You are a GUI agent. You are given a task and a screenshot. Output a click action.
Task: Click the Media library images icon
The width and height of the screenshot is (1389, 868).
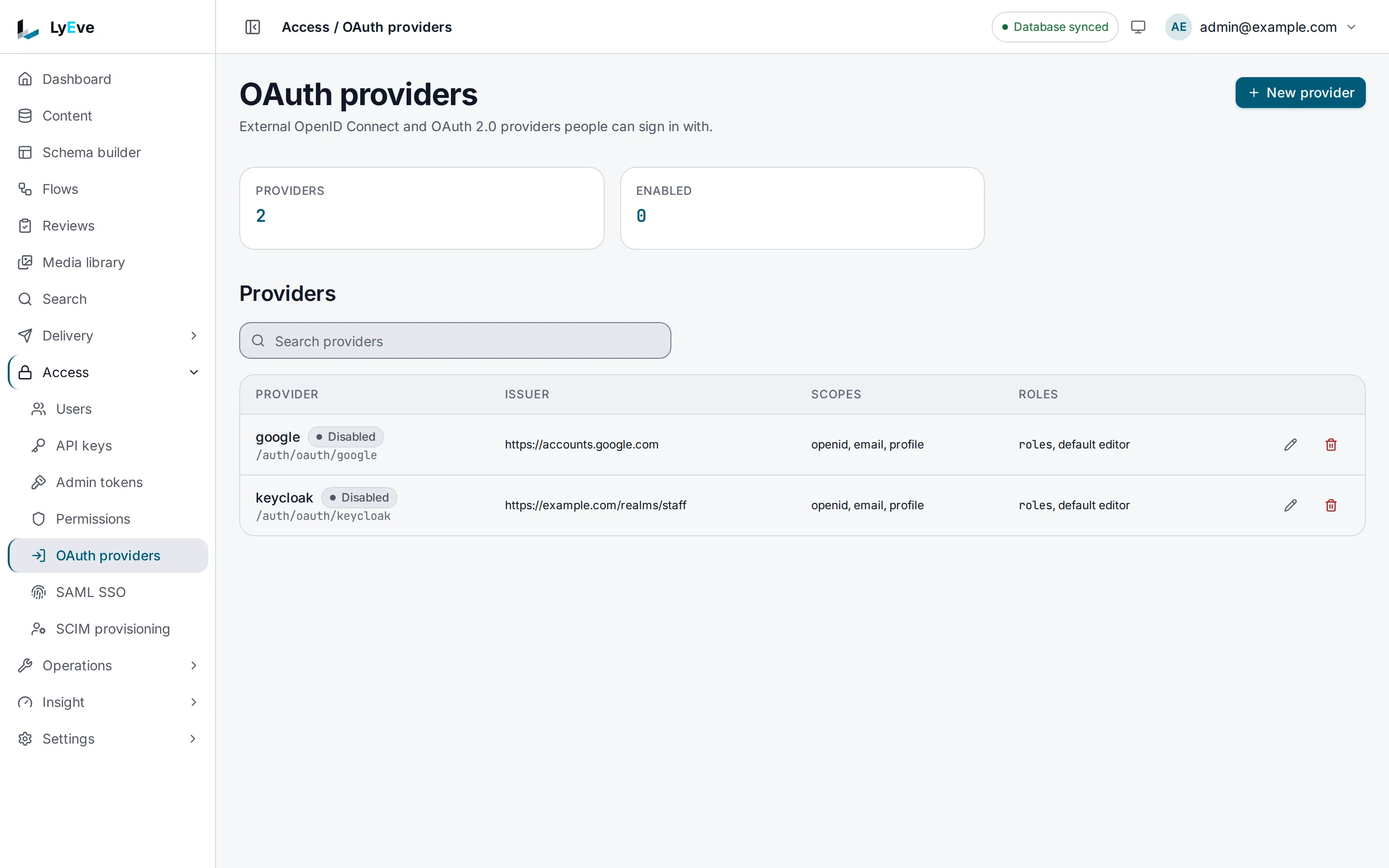25,262
